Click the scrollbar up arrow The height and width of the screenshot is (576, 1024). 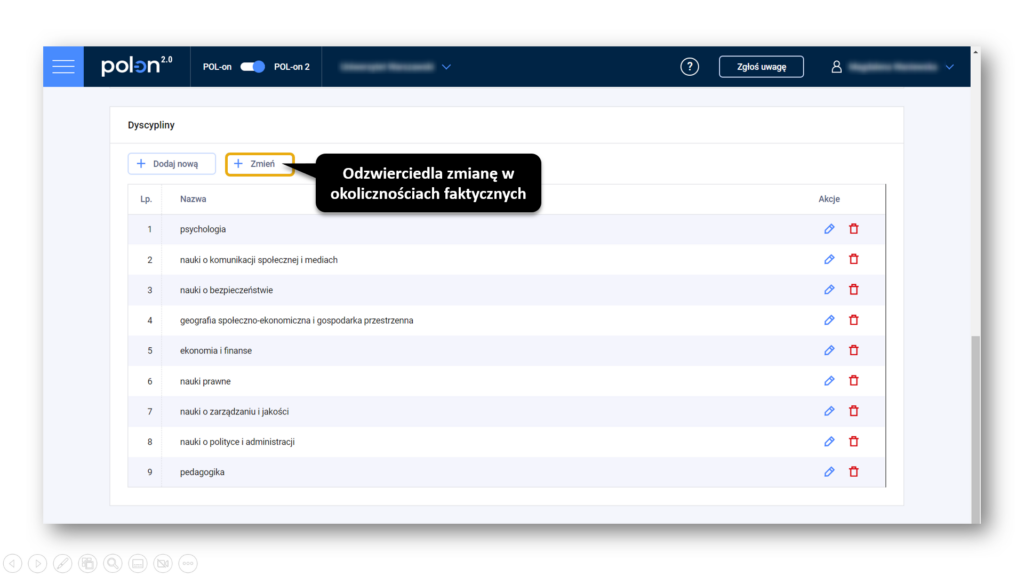[x=976, y=52]
